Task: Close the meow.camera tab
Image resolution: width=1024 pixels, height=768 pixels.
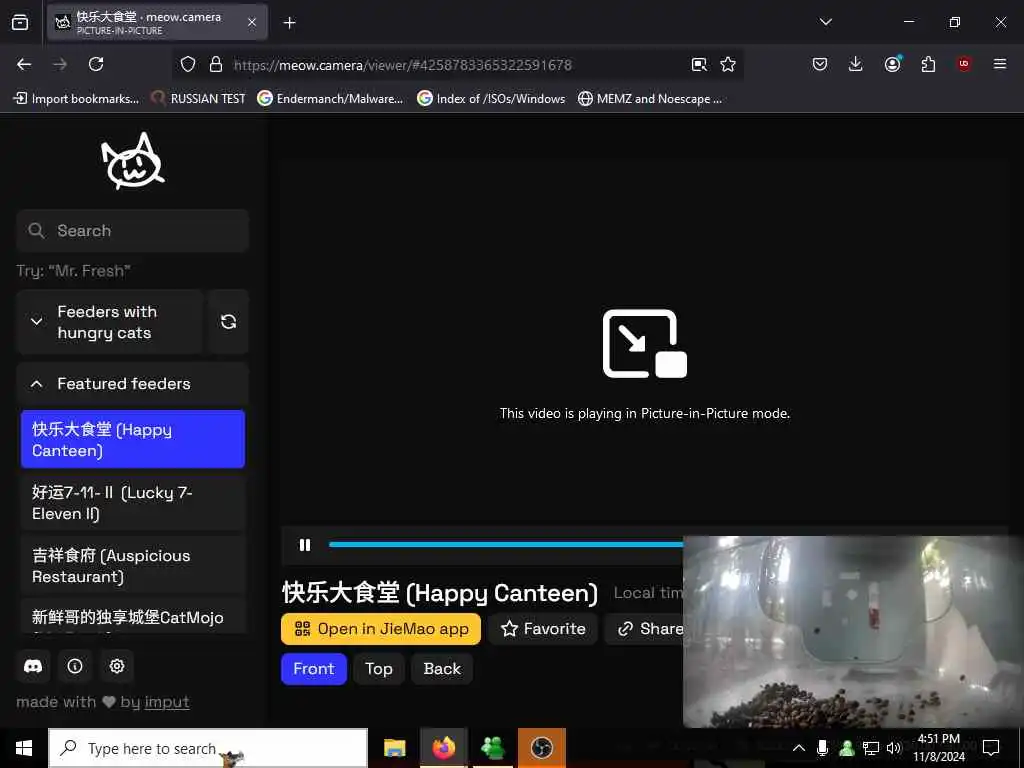Action: click(x=252, y=22)
